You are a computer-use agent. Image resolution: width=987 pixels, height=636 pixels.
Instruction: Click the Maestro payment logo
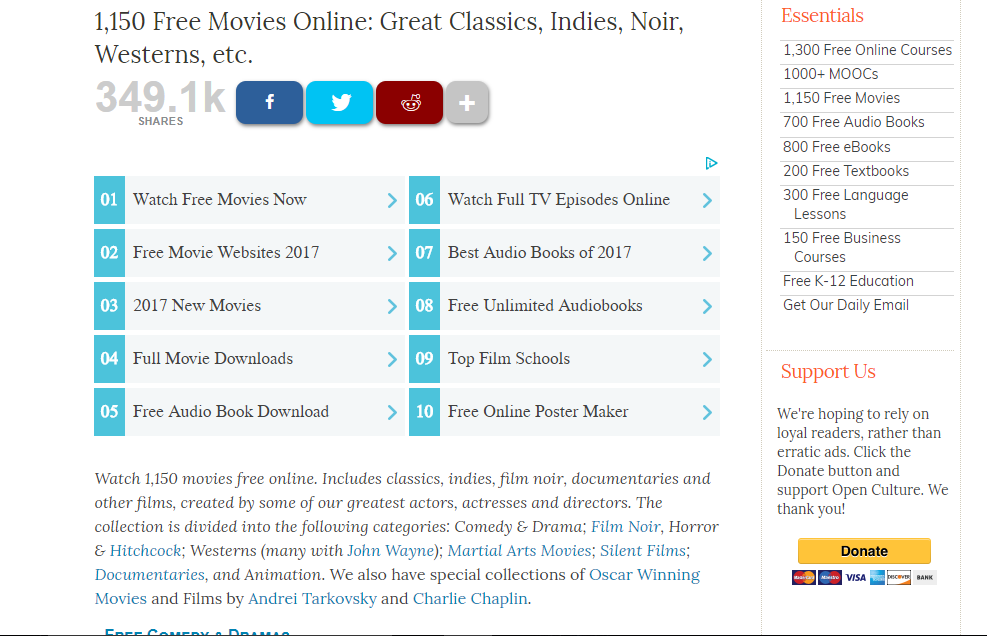pos(830,577)
